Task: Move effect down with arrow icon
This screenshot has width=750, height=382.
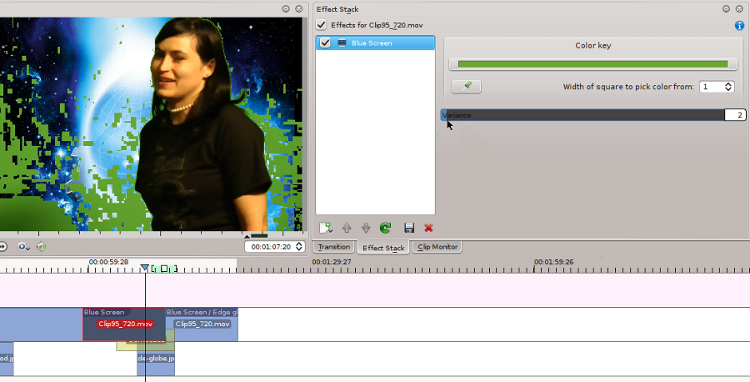Action: pyautogui.click(x=366, y=228)
